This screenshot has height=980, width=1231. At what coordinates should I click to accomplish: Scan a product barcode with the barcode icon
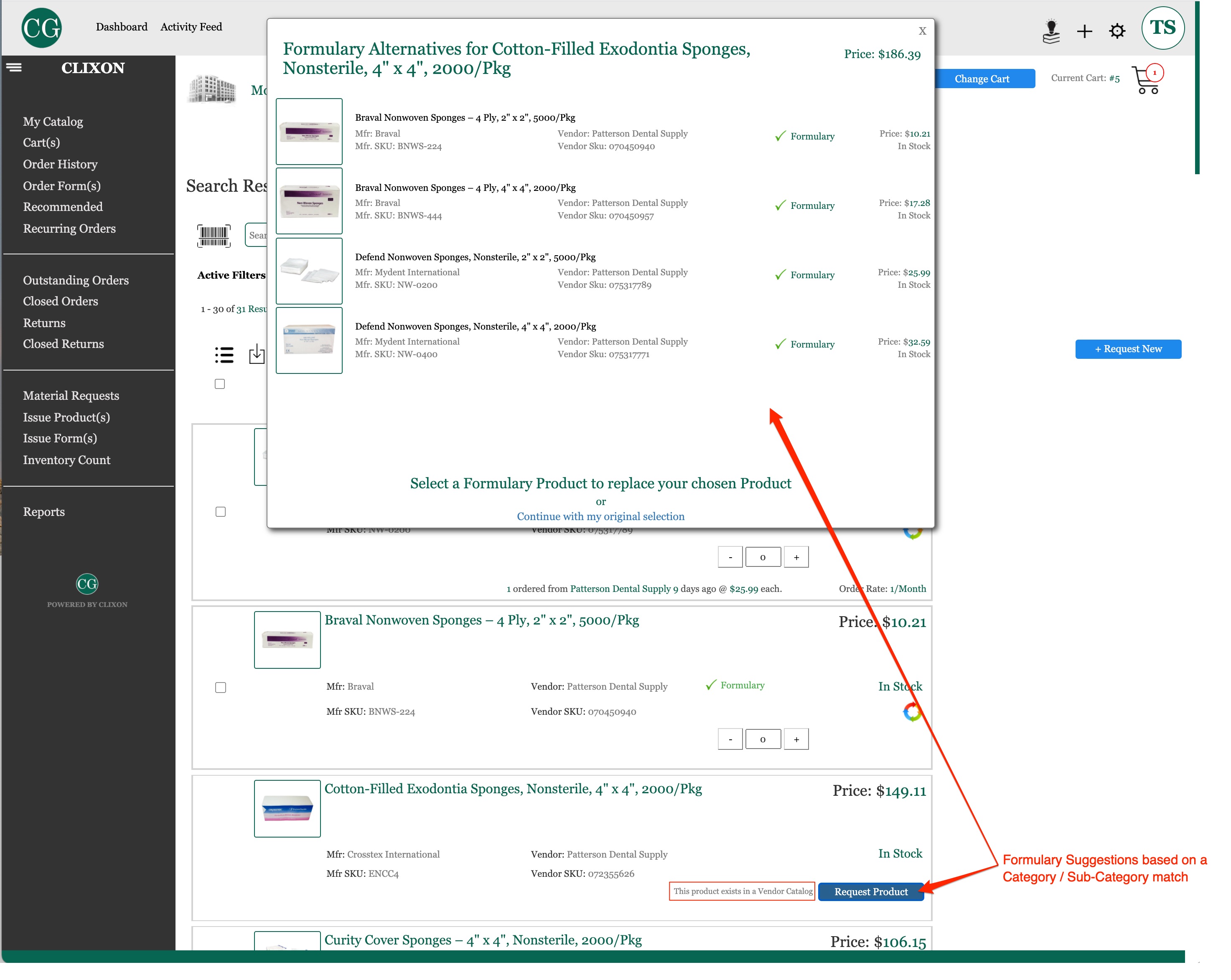pyautogui.click(x=214, y=235)
